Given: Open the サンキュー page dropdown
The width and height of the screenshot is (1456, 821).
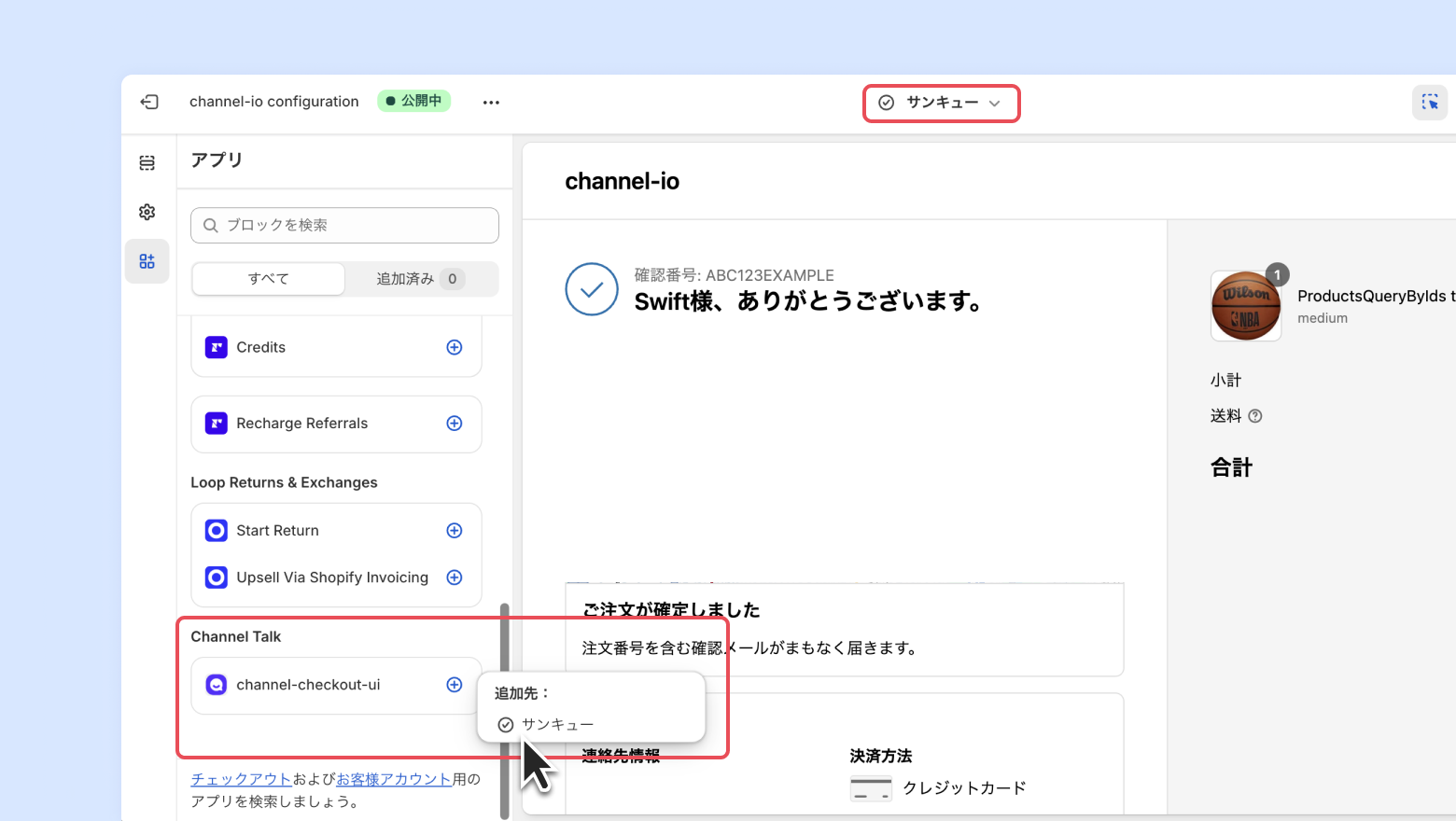Looking at the screenshot, I should tap(941, 103).
